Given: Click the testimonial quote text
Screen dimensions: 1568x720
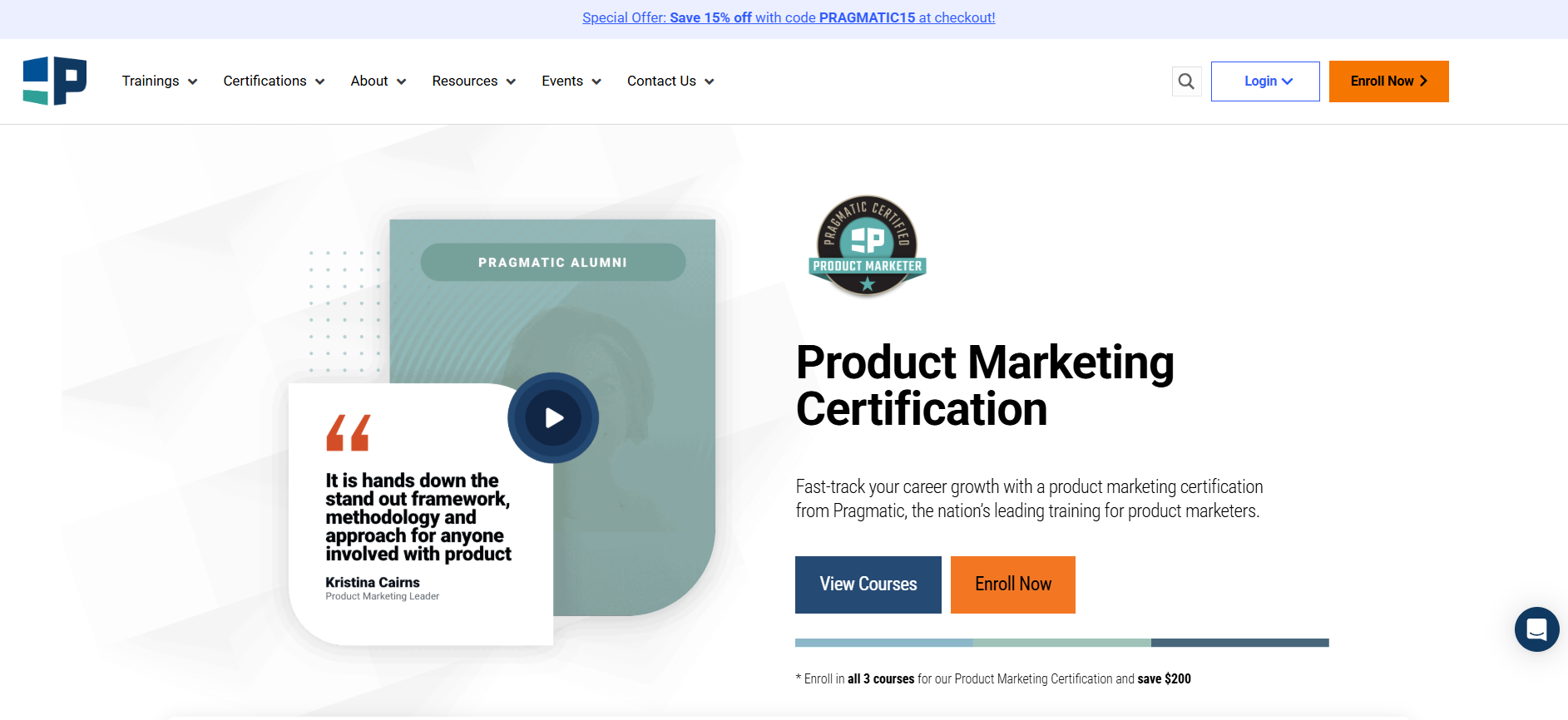Looking at the screenshot, I should pyautogui.click(x=418, y=517).
